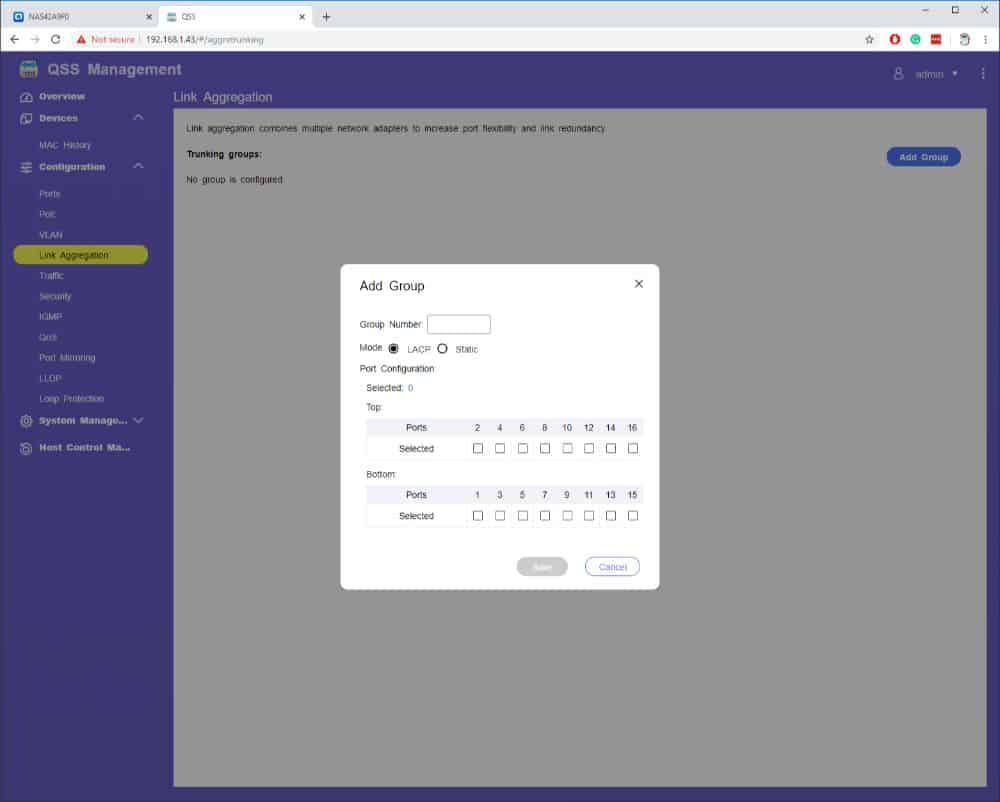
Task: Click the Group Number input field
Action: tap(458, 324)
